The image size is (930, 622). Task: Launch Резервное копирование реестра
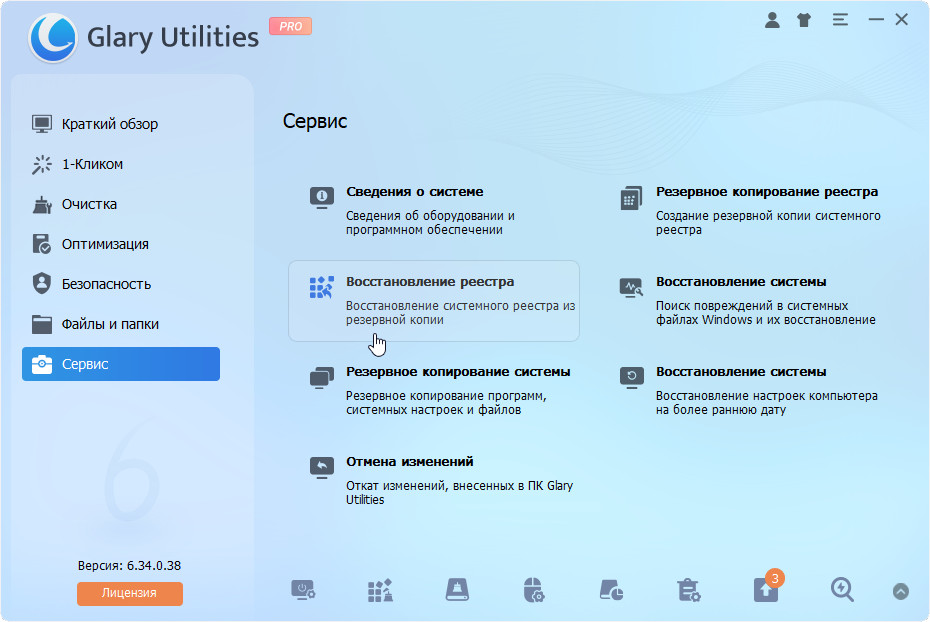point(766,192)
